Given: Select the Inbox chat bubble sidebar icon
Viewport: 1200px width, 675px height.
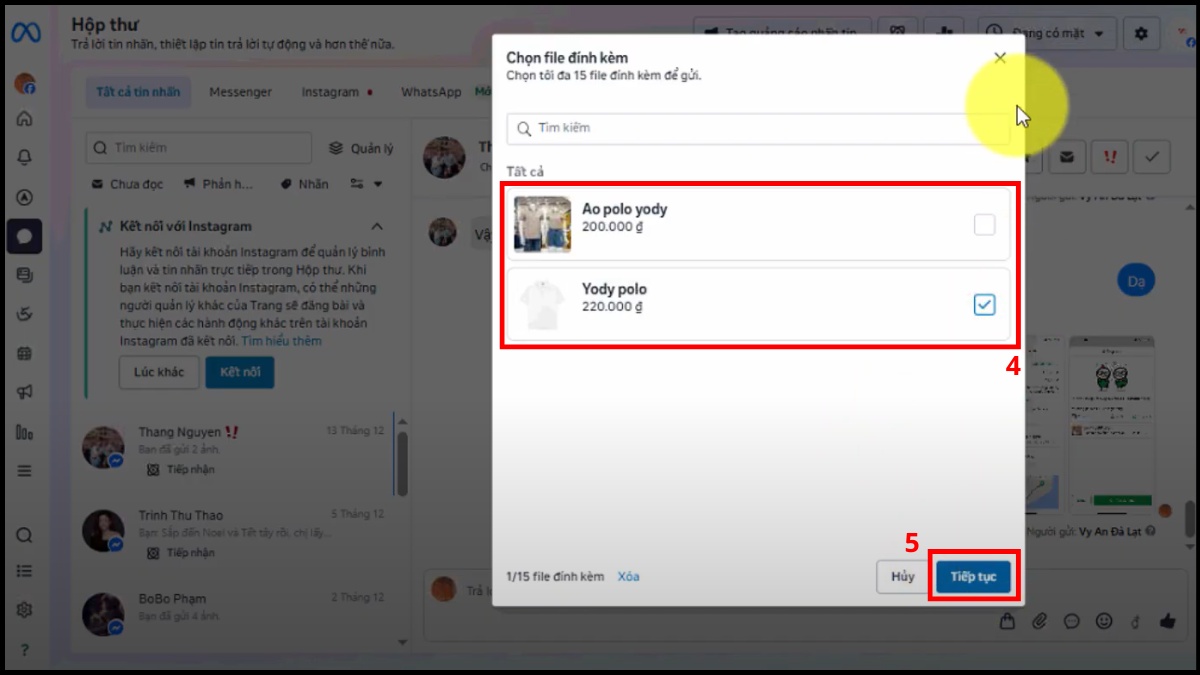Looking at the screenshot, I should [25, 236].
